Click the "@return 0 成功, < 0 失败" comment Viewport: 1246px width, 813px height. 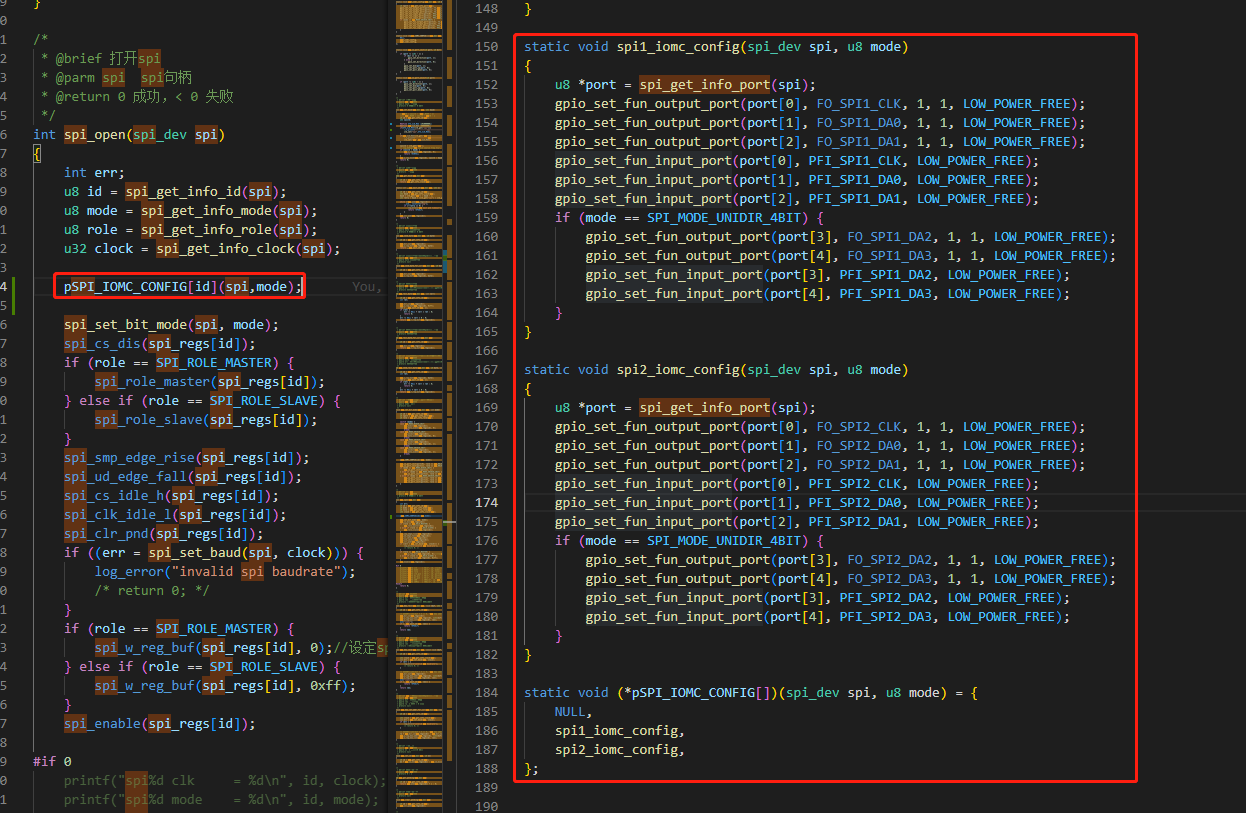pos(137,96)
